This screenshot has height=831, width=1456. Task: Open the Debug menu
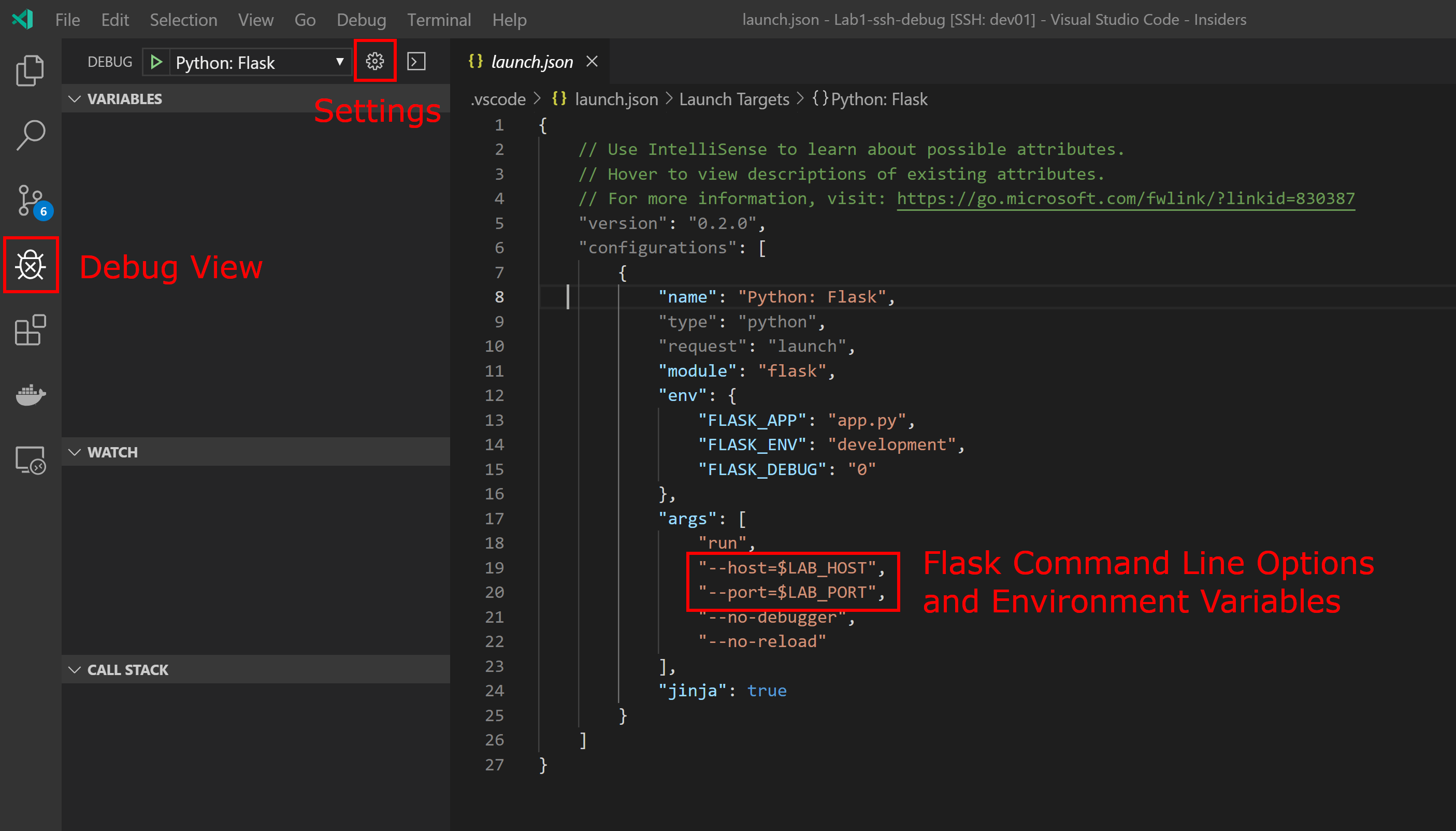point(361,20)
